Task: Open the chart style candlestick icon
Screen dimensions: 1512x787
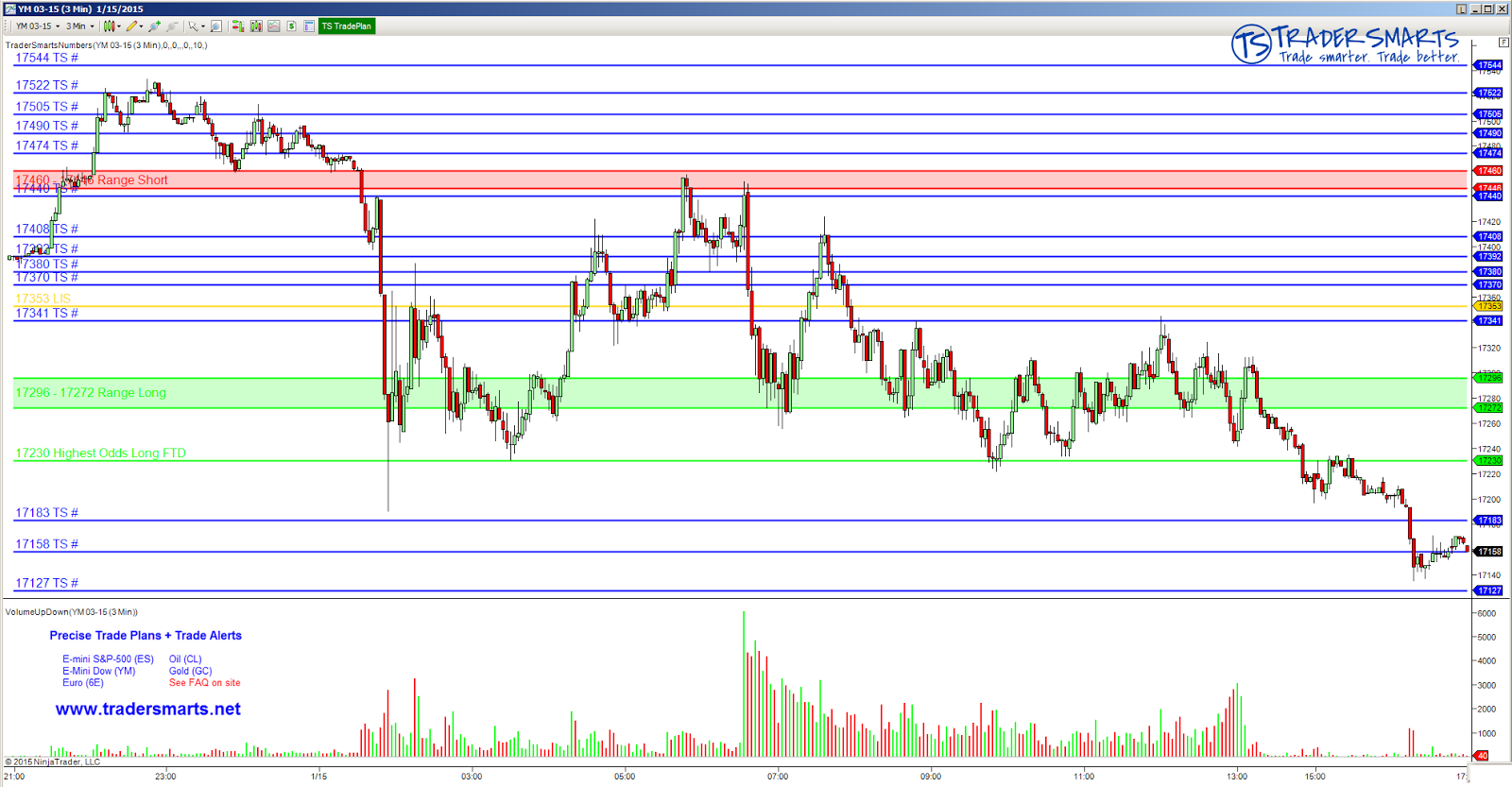Action: [109, 26]
